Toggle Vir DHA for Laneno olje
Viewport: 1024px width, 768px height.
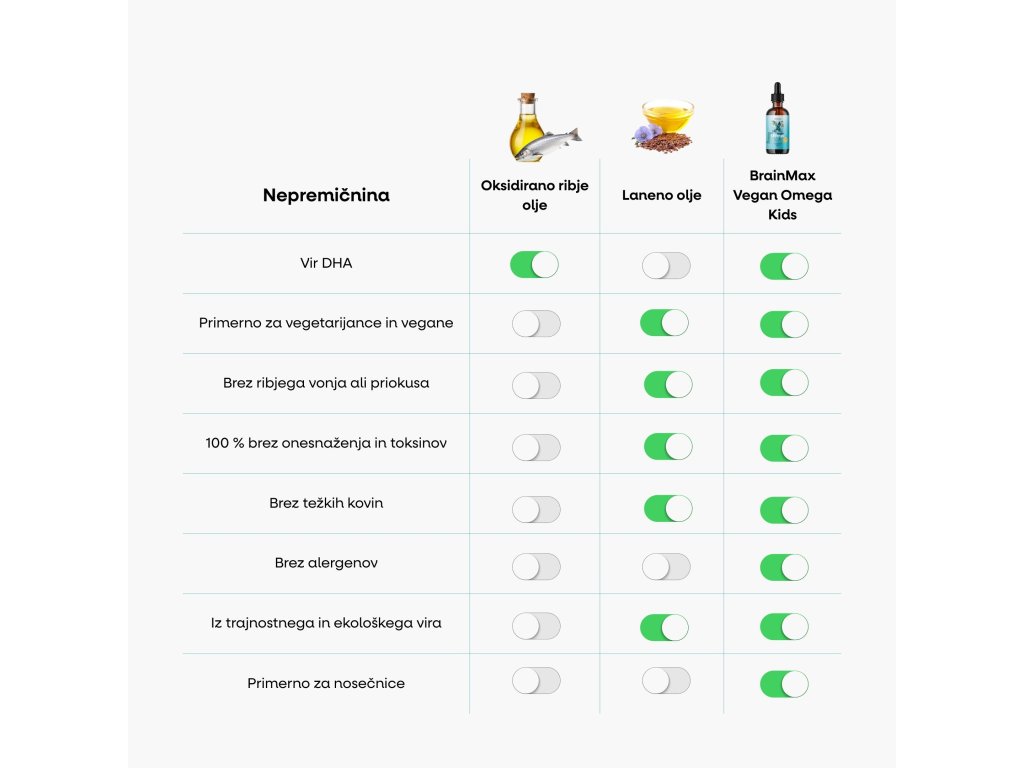point(666,266)
